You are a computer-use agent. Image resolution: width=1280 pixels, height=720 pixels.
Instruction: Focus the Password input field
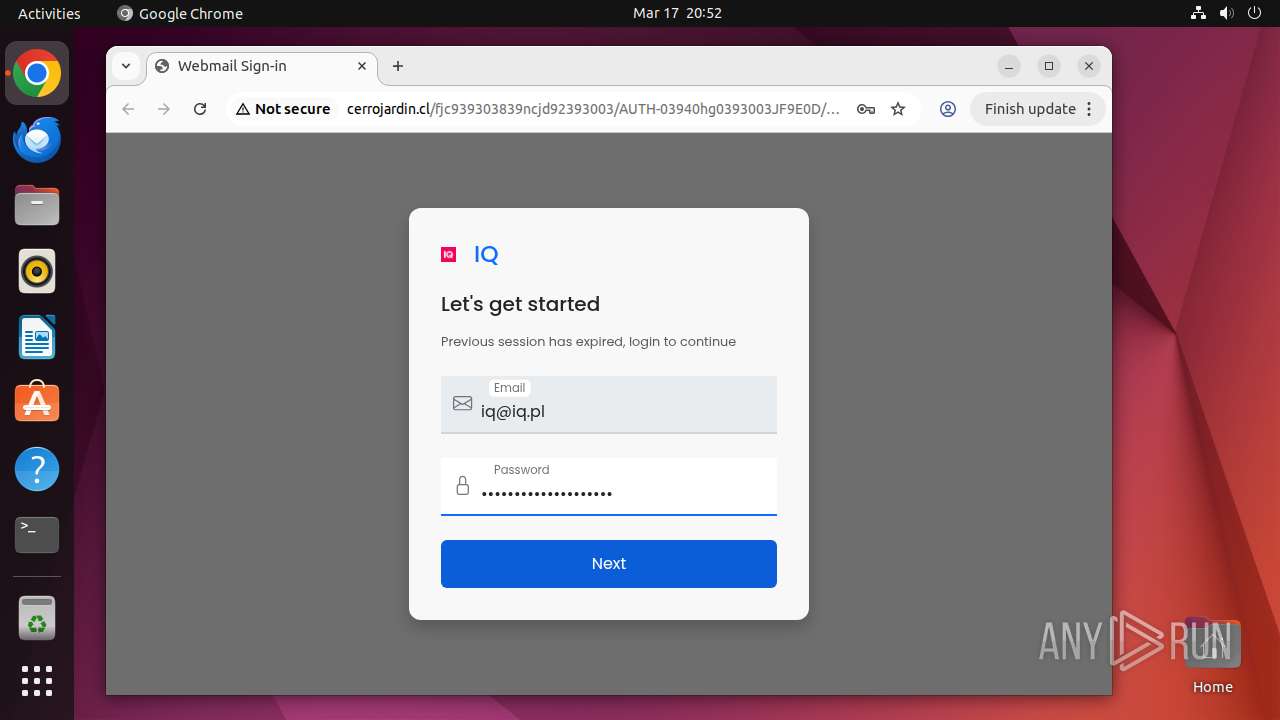tap(609, 487)
